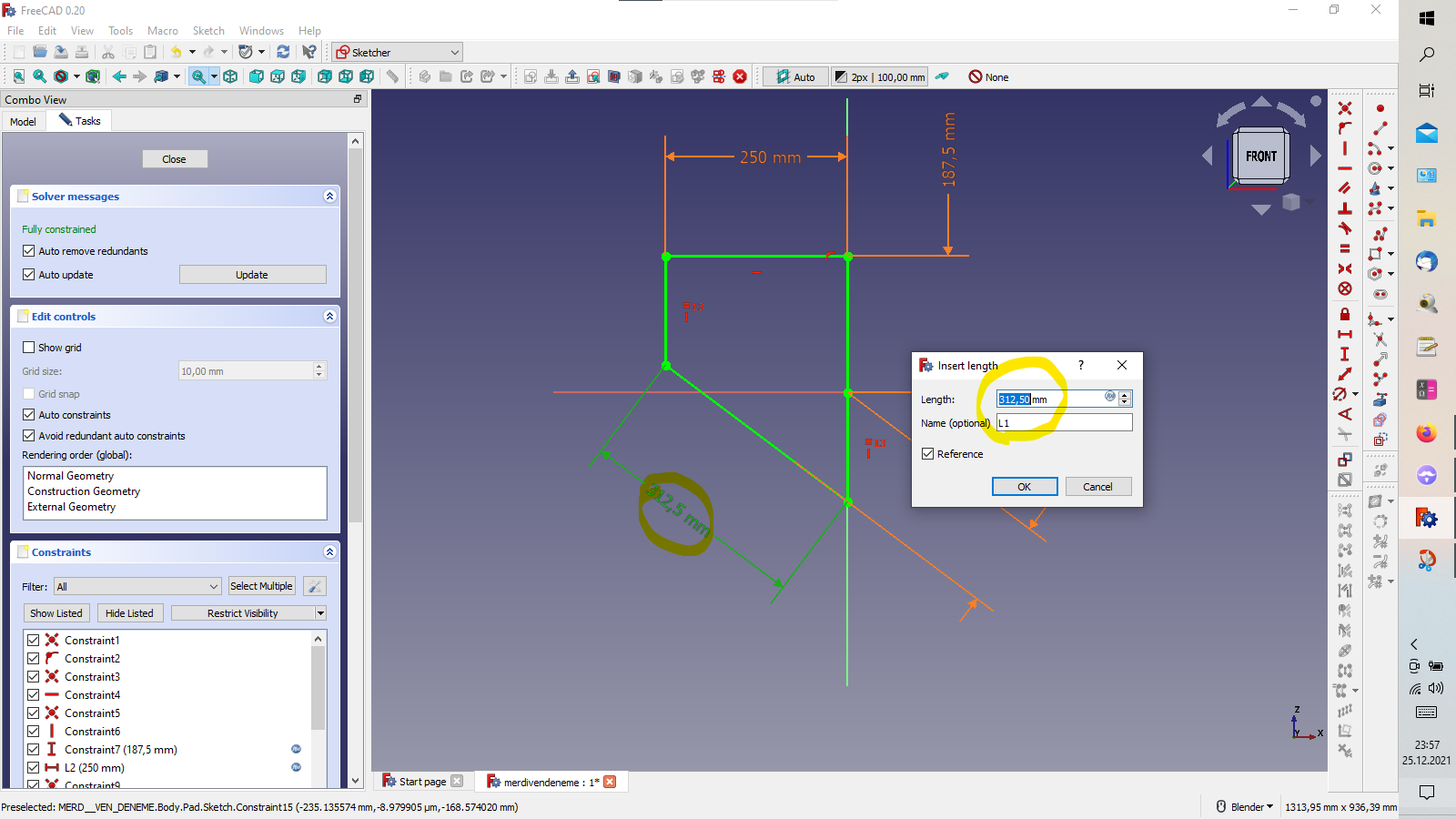Open the Sketcher workbench dropdown
This screenshot has width=1456, height=819.
pos(398,52)
